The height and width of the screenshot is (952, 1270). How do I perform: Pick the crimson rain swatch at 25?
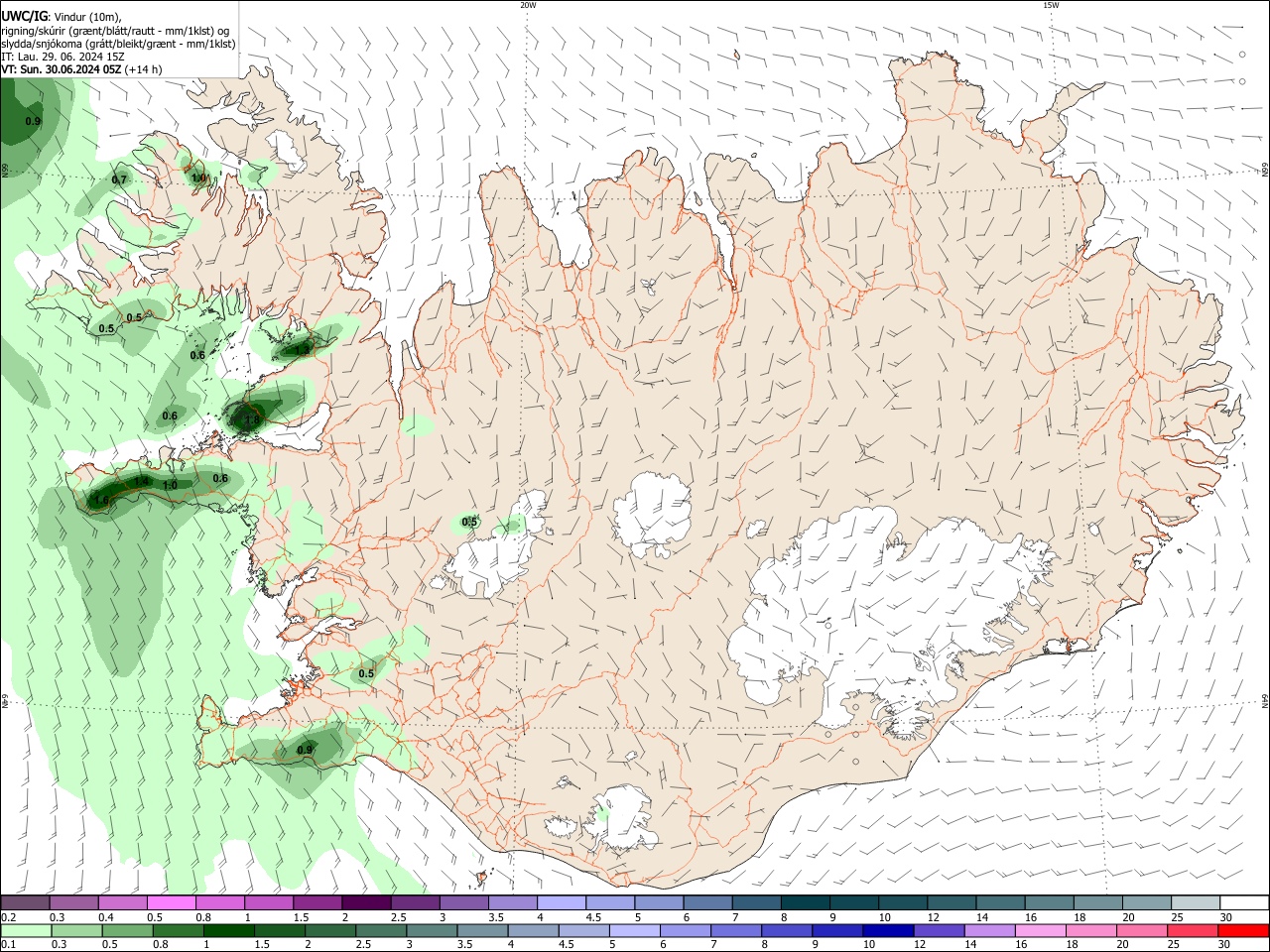click(x=1195, y=930)
